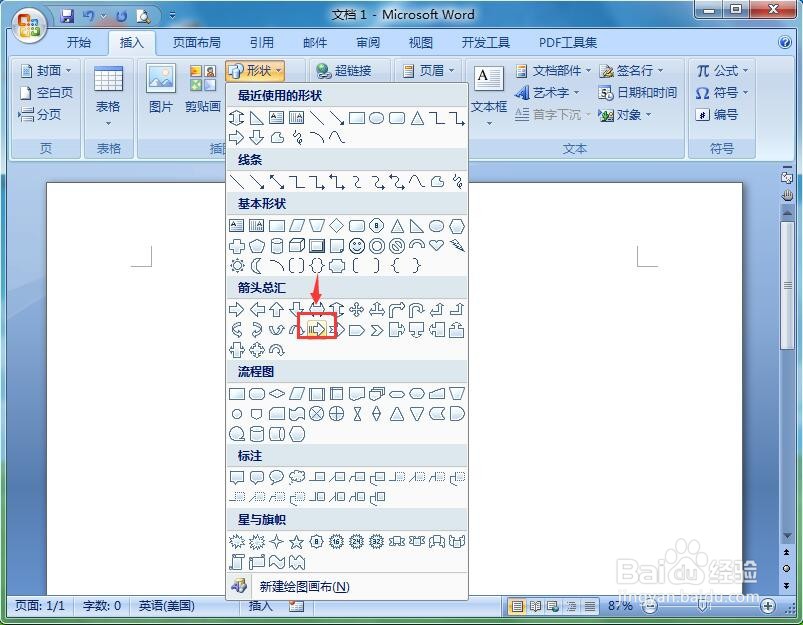Switch to print layout view button
This screenshot has width=803, height=625.
tap(517, 607)
